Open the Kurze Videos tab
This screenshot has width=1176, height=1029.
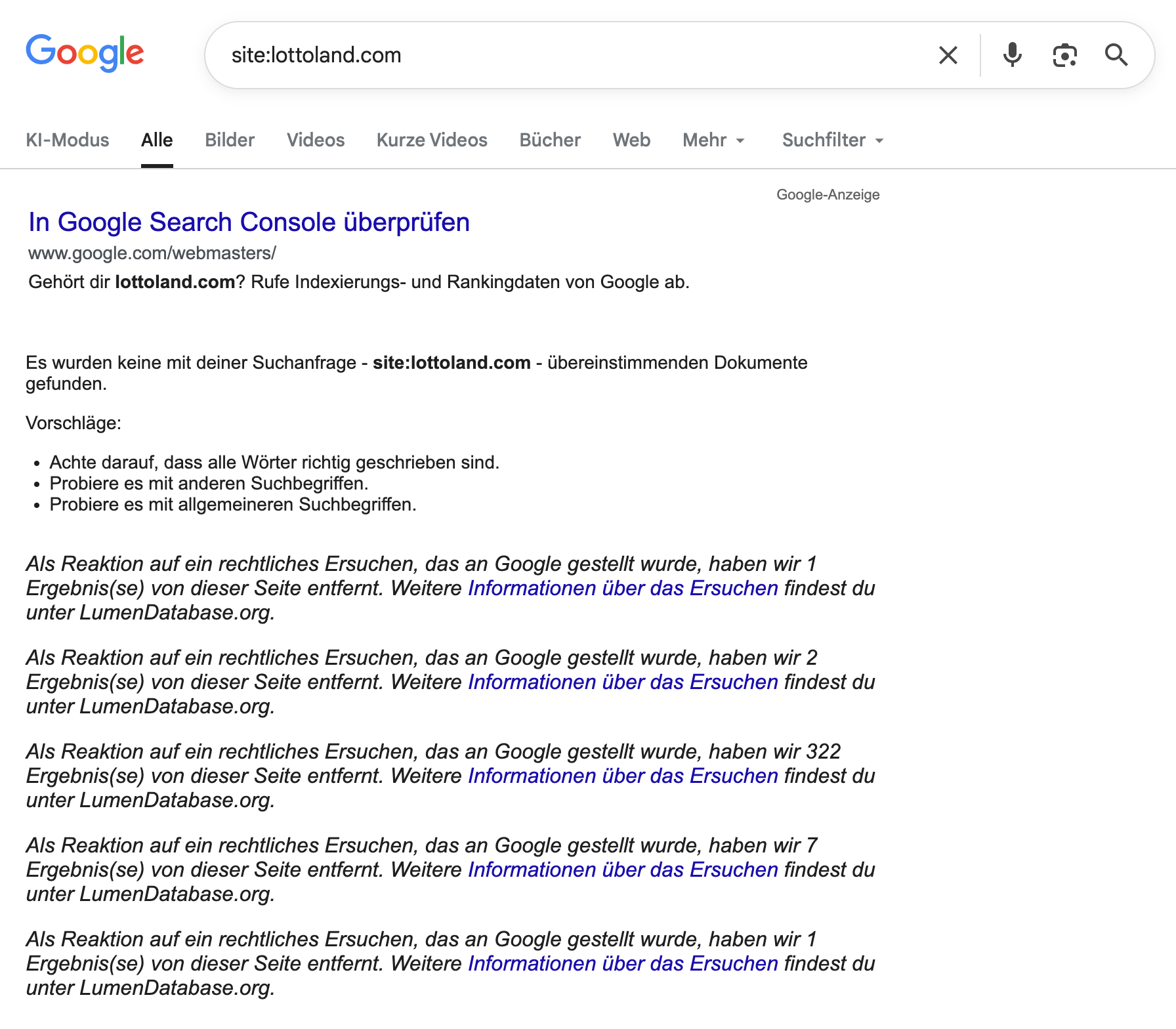tap(431, 140)
